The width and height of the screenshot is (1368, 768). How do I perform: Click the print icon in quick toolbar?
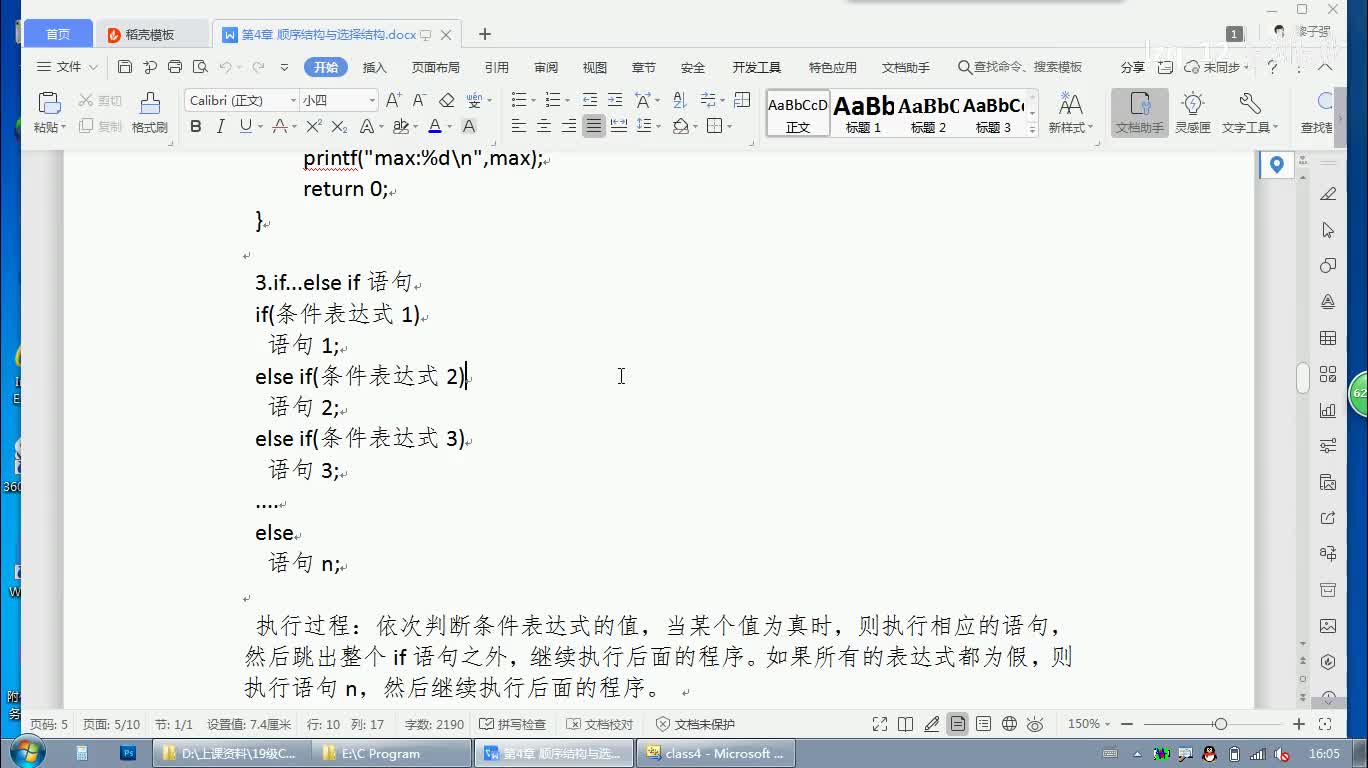pos(175,67)
